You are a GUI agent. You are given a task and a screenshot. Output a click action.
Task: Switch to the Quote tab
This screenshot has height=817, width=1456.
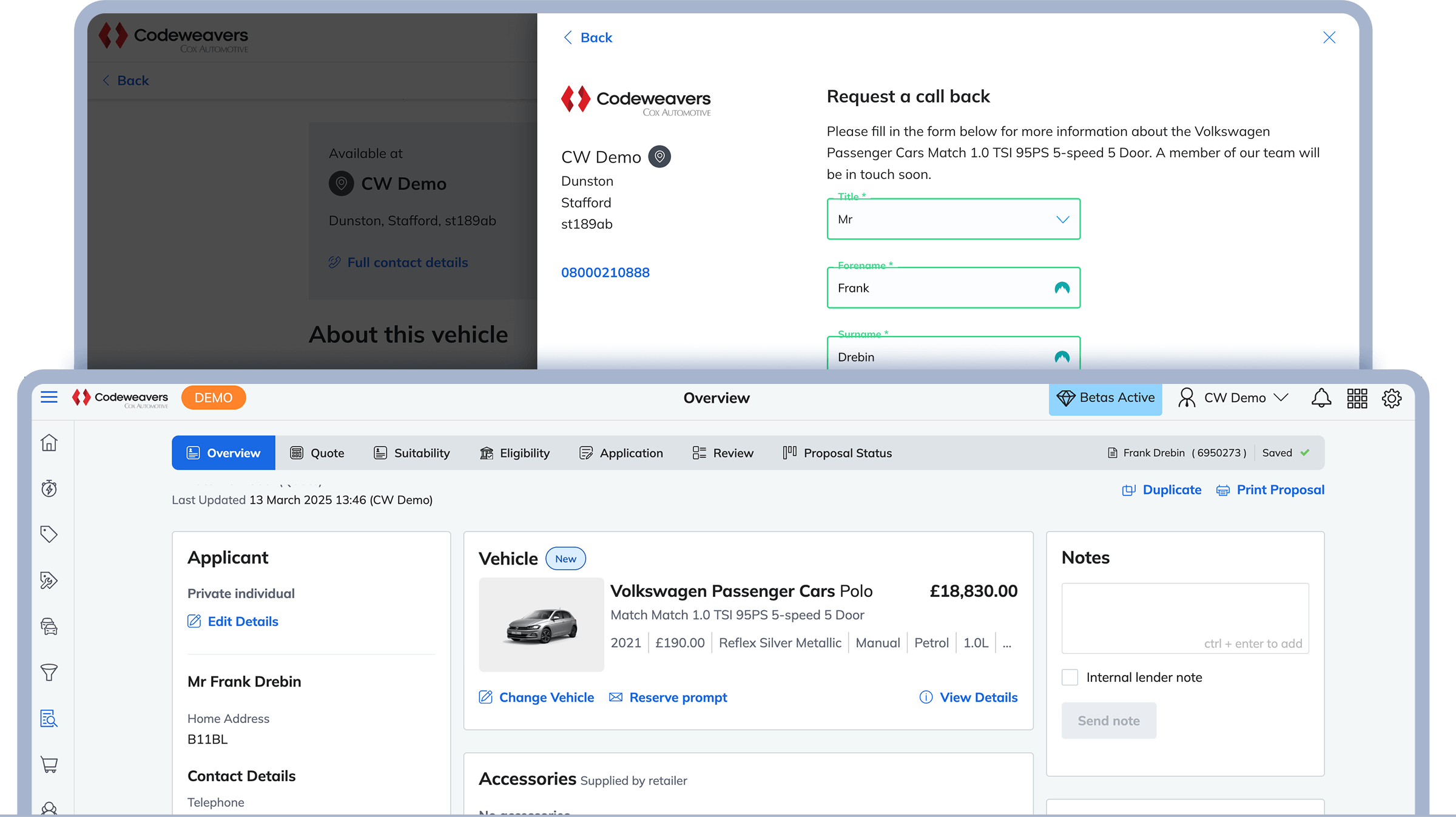tap(317, 452)
